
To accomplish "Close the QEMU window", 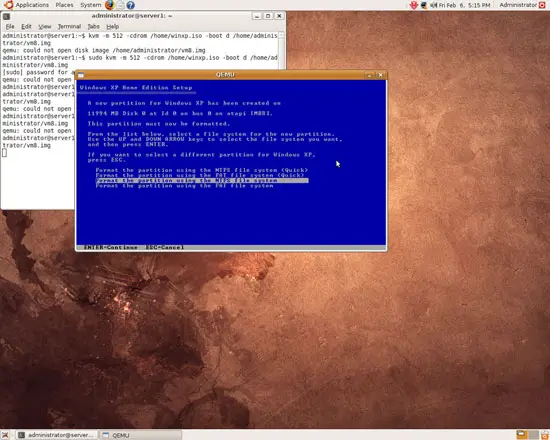I will click(380, 75).
